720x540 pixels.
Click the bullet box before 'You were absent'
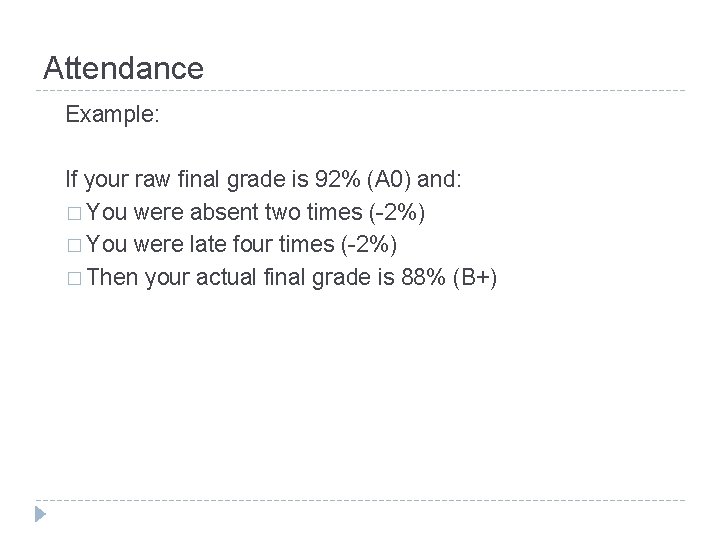coord(73,213)
